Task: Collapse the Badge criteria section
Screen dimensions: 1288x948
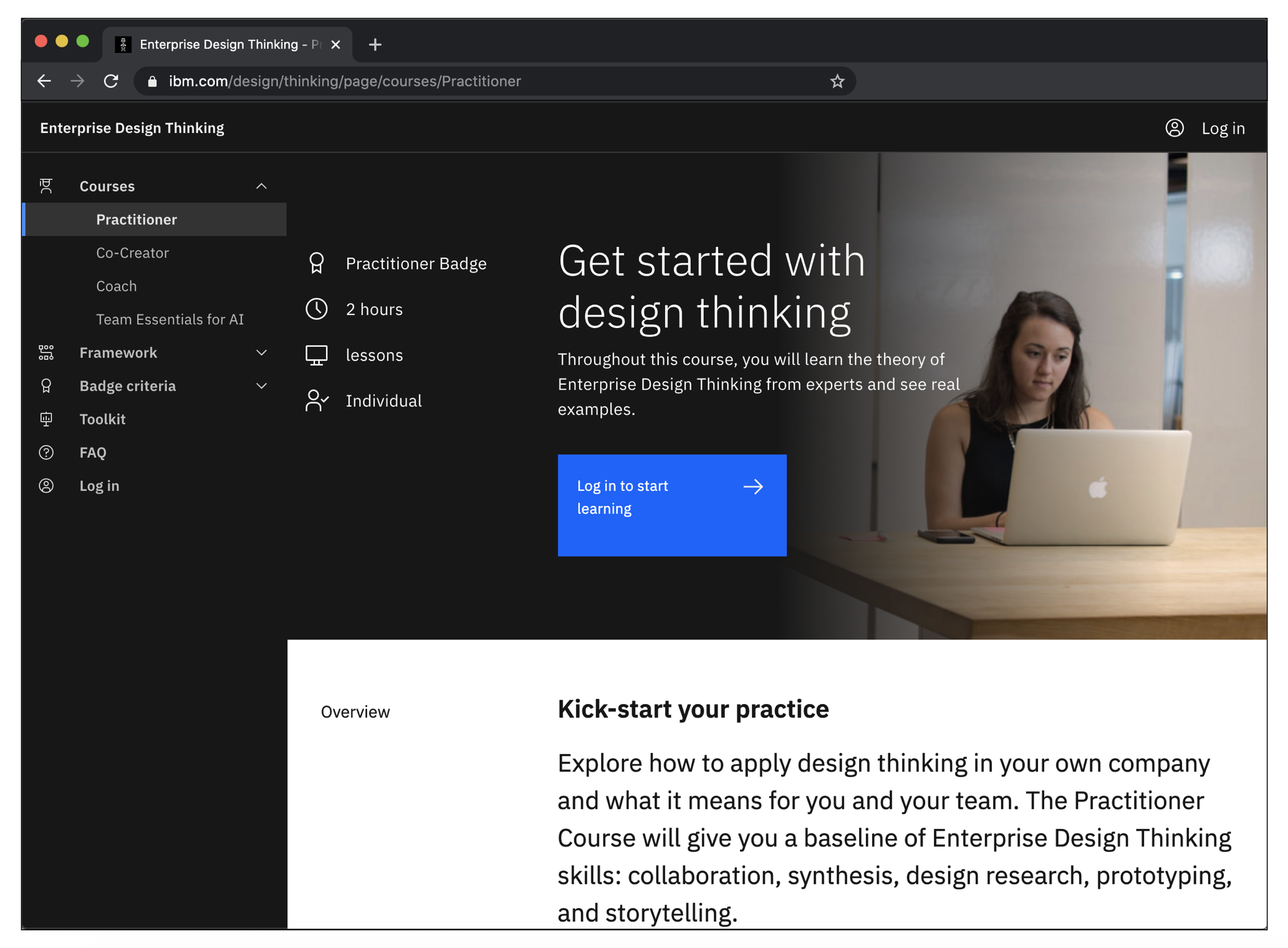Action: tap(260, 385)
